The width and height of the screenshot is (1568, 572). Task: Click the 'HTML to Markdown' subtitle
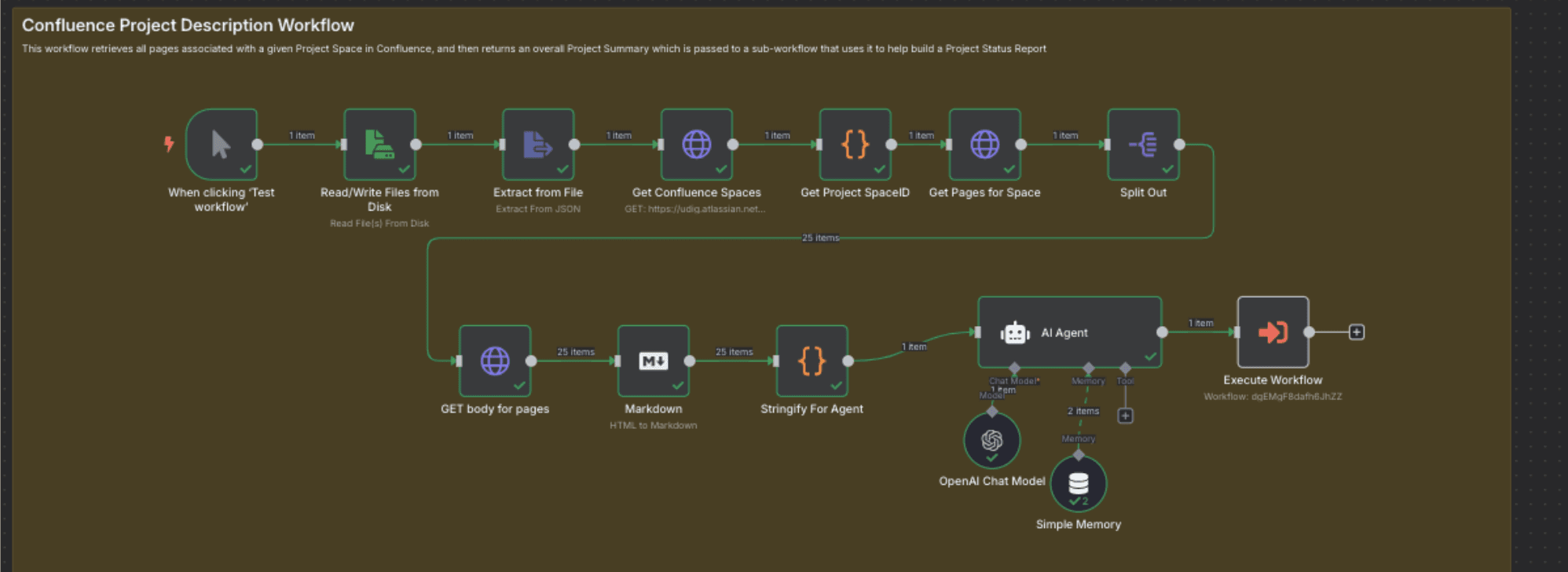[x=654, y=426]
